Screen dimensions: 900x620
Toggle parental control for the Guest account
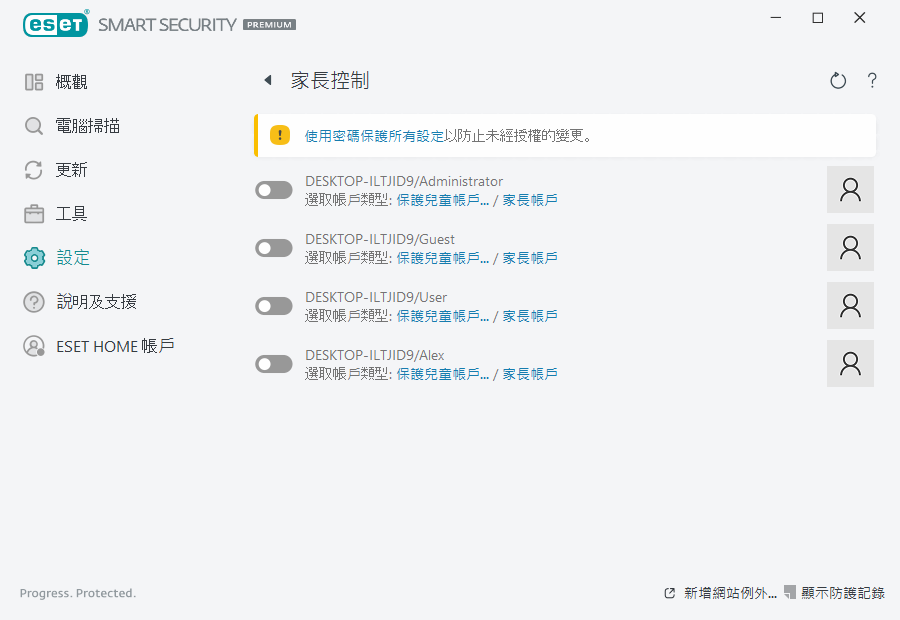click(x=274, y=248)
